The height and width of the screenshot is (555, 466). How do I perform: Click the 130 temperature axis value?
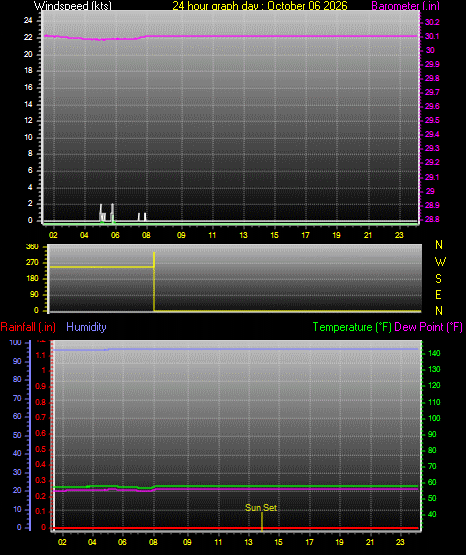pos(434,370)
